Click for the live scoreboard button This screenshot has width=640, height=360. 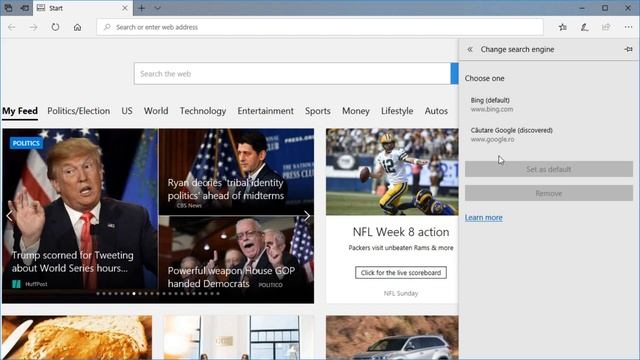(x=401, y=273)
